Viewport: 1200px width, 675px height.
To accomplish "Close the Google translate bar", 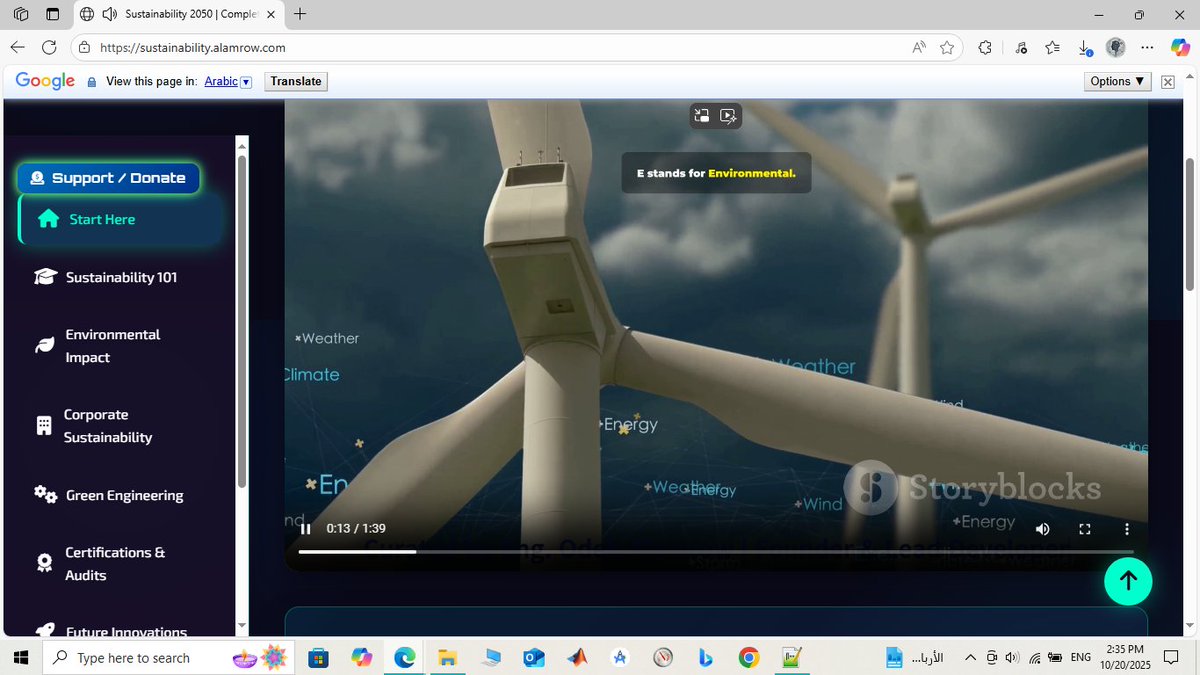I will (x=1167, y=82).
